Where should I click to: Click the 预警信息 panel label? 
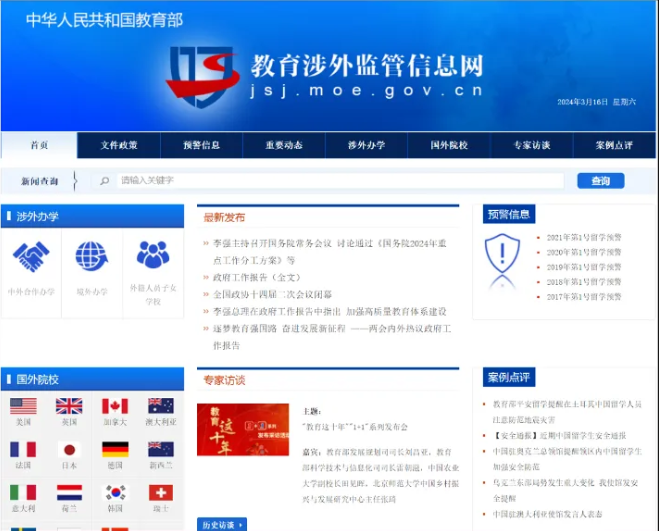509,214
